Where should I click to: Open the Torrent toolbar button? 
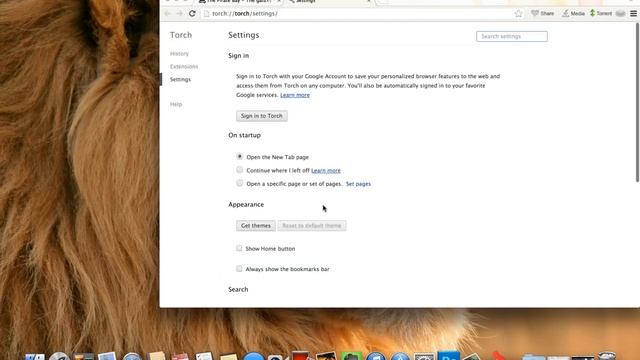[601, 13]
